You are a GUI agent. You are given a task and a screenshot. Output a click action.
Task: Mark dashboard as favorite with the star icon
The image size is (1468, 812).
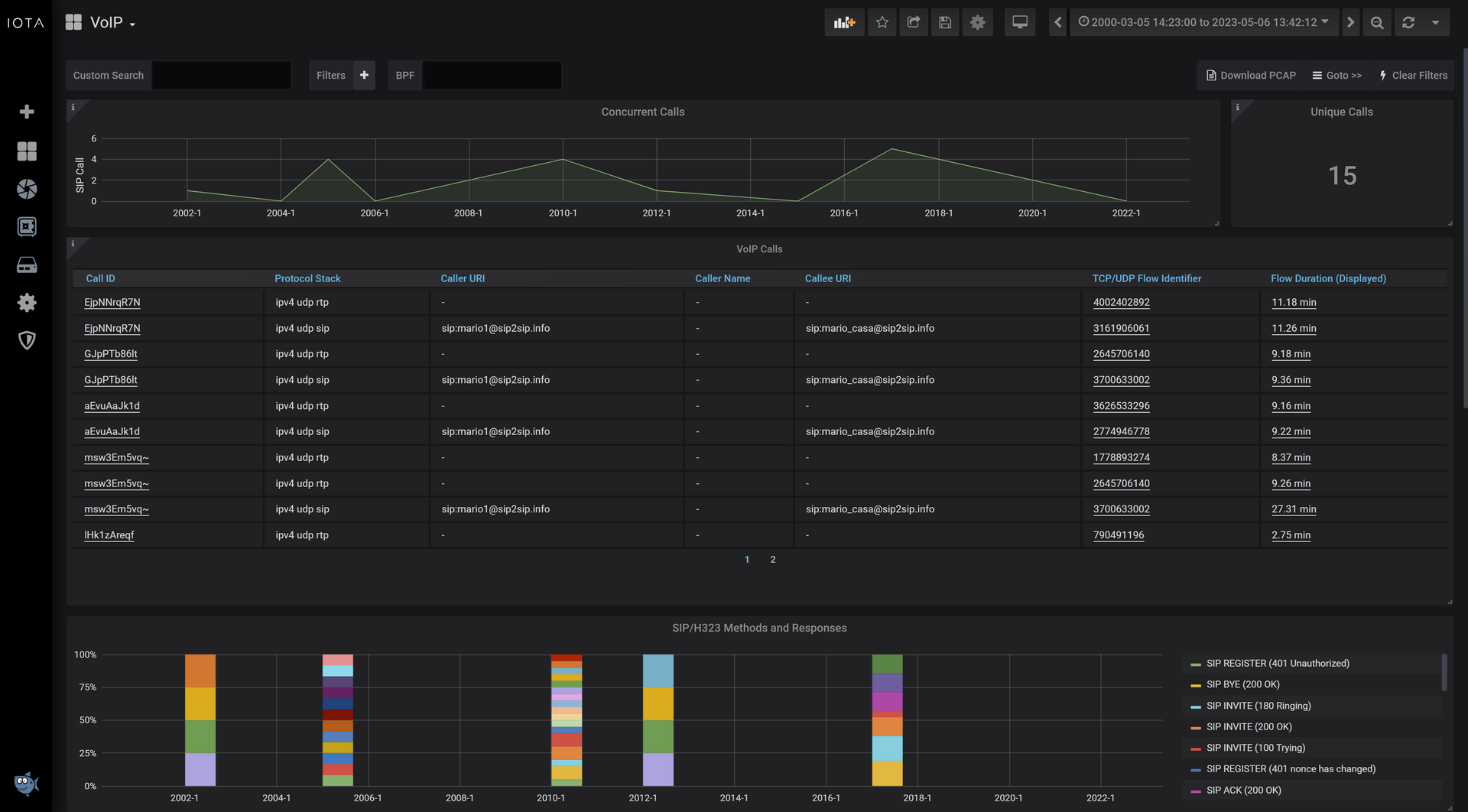882,22
